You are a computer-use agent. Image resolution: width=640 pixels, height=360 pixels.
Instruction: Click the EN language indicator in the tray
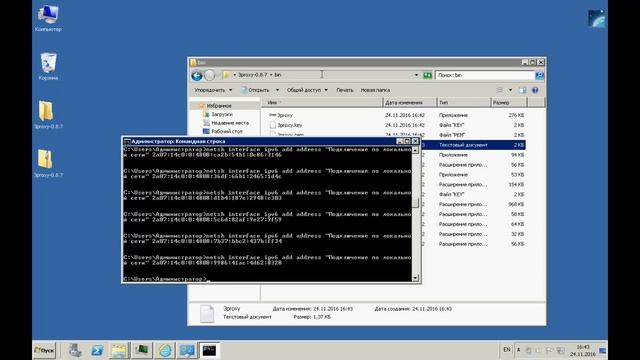[507, 350]
